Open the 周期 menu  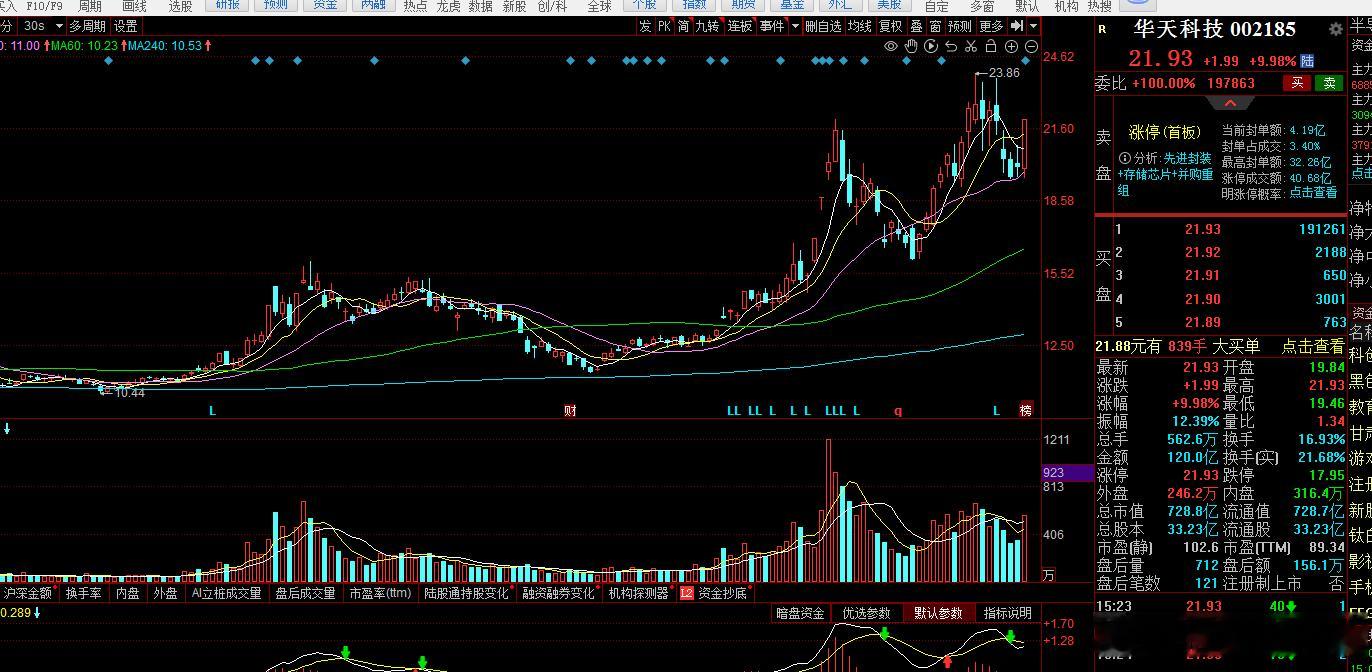(90, 6)
